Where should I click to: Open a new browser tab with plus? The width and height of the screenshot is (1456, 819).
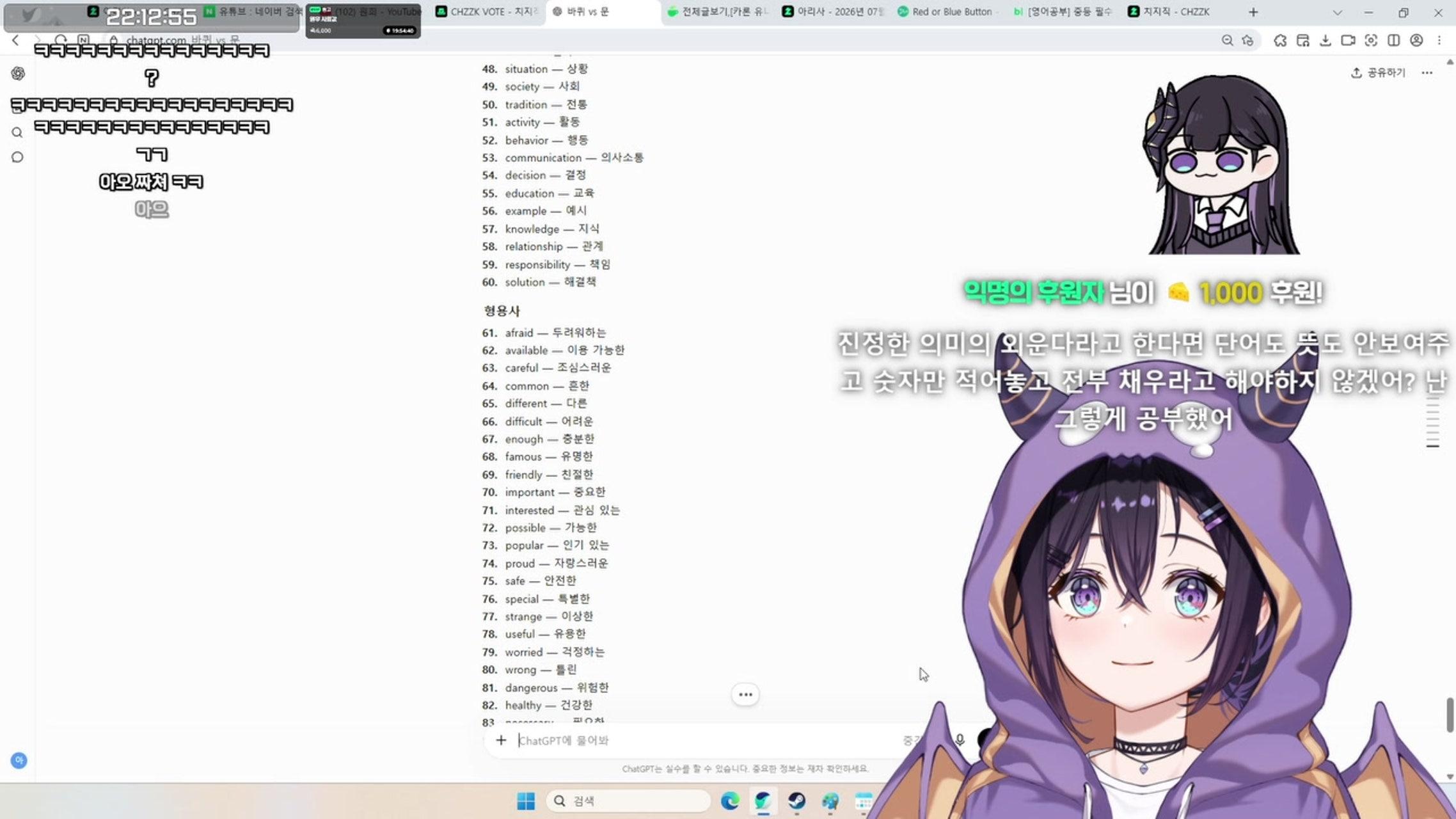tap(1253, 12)
